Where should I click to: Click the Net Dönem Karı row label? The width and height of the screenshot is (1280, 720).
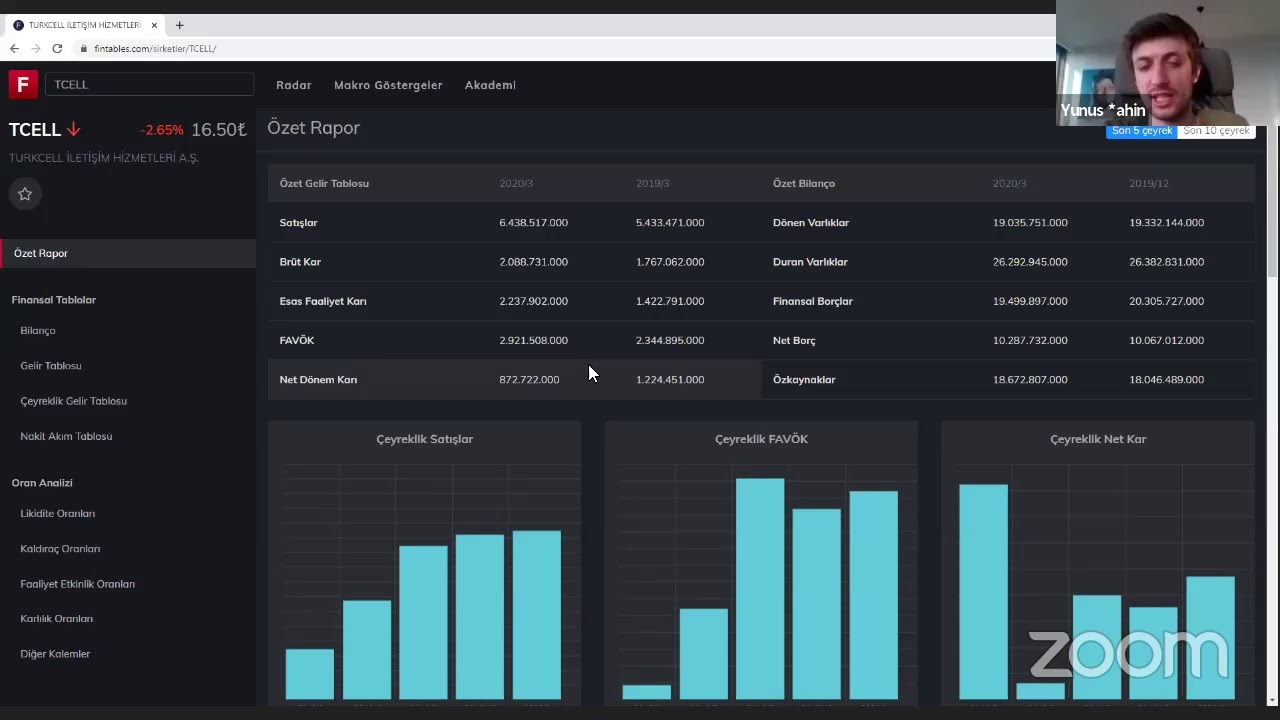[x=318, y=380]
